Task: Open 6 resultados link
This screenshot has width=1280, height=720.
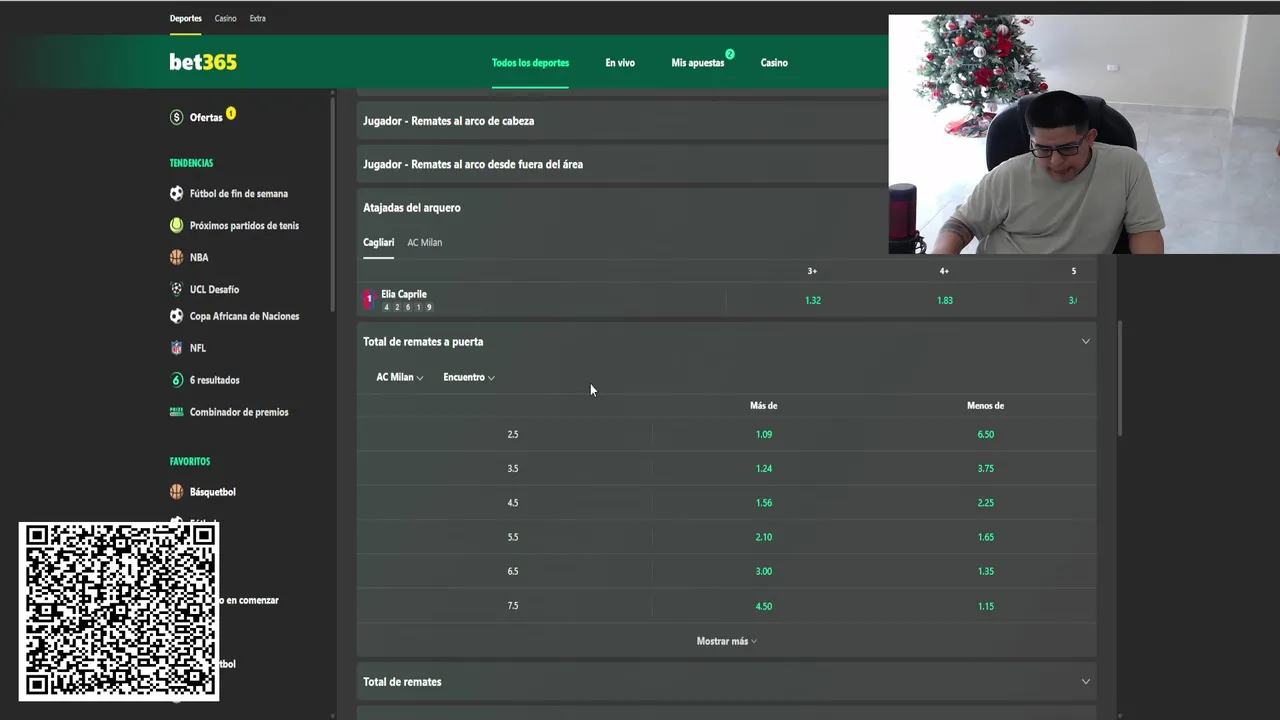Action: [x=215, y=380]
